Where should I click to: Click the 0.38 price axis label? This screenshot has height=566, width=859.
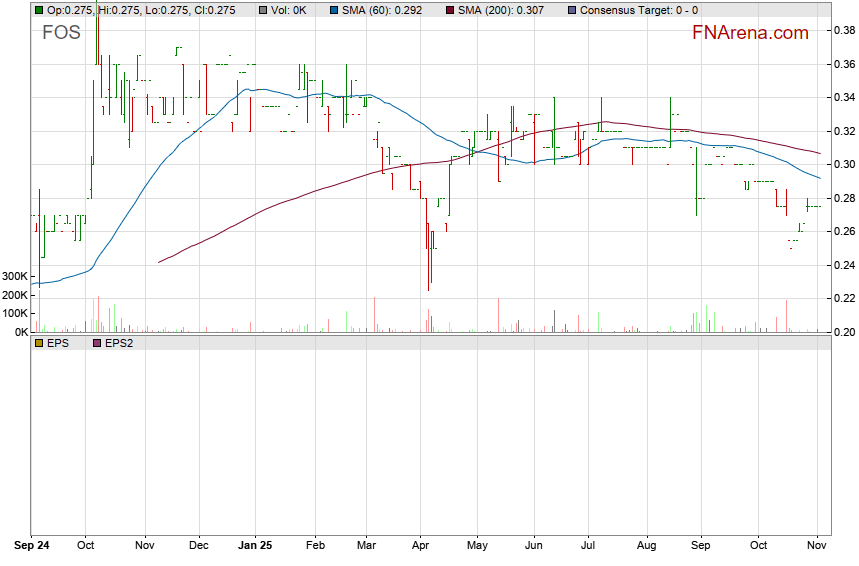843,31
